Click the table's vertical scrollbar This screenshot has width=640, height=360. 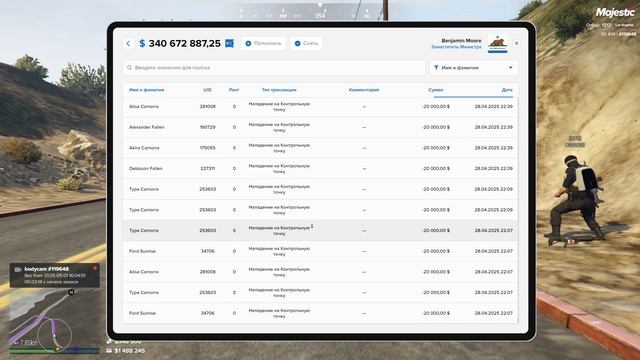pyautogui.click(x=518, y=210)
